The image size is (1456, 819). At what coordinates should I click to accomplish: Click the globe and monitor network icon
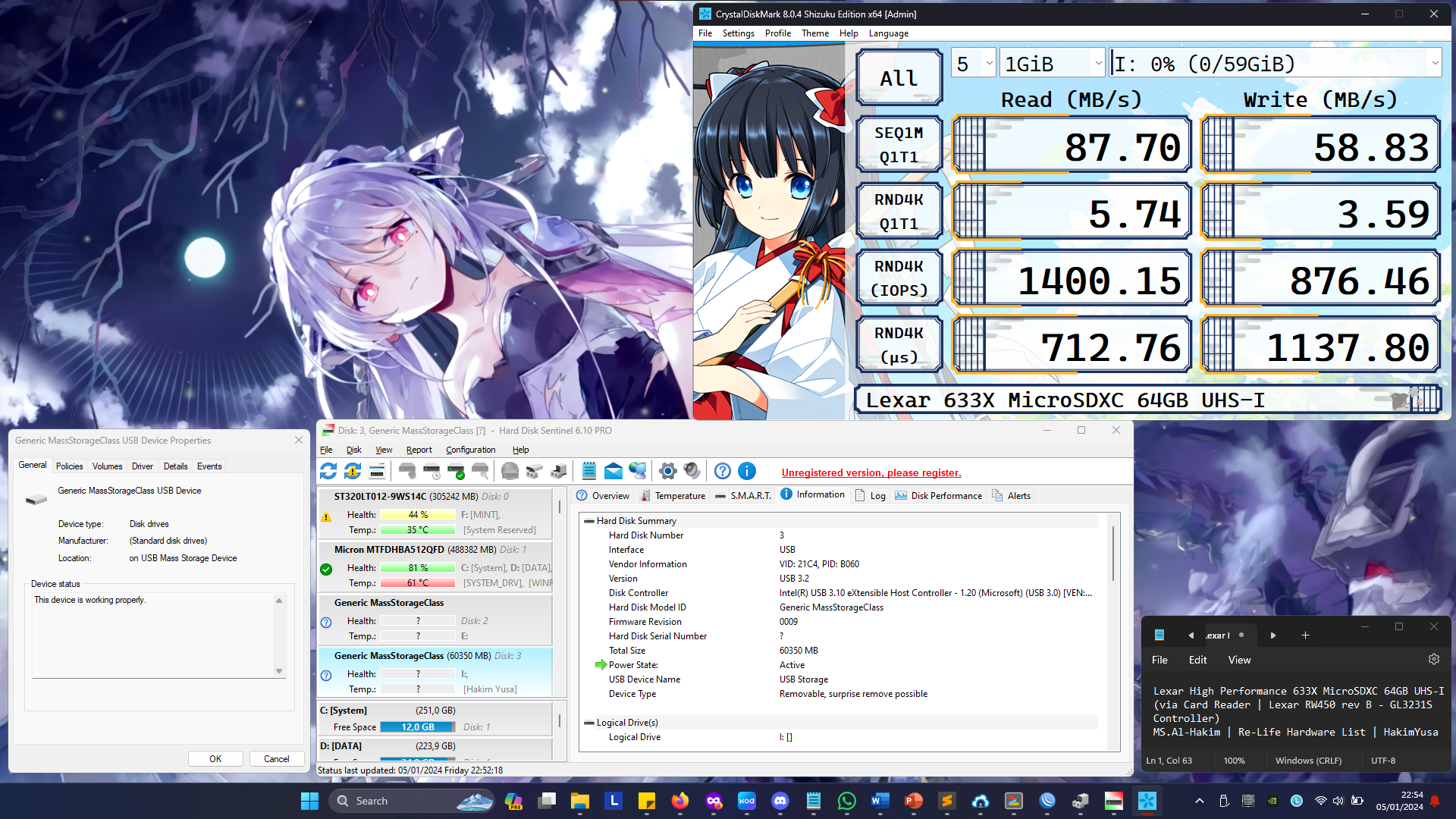coord(638,472)
